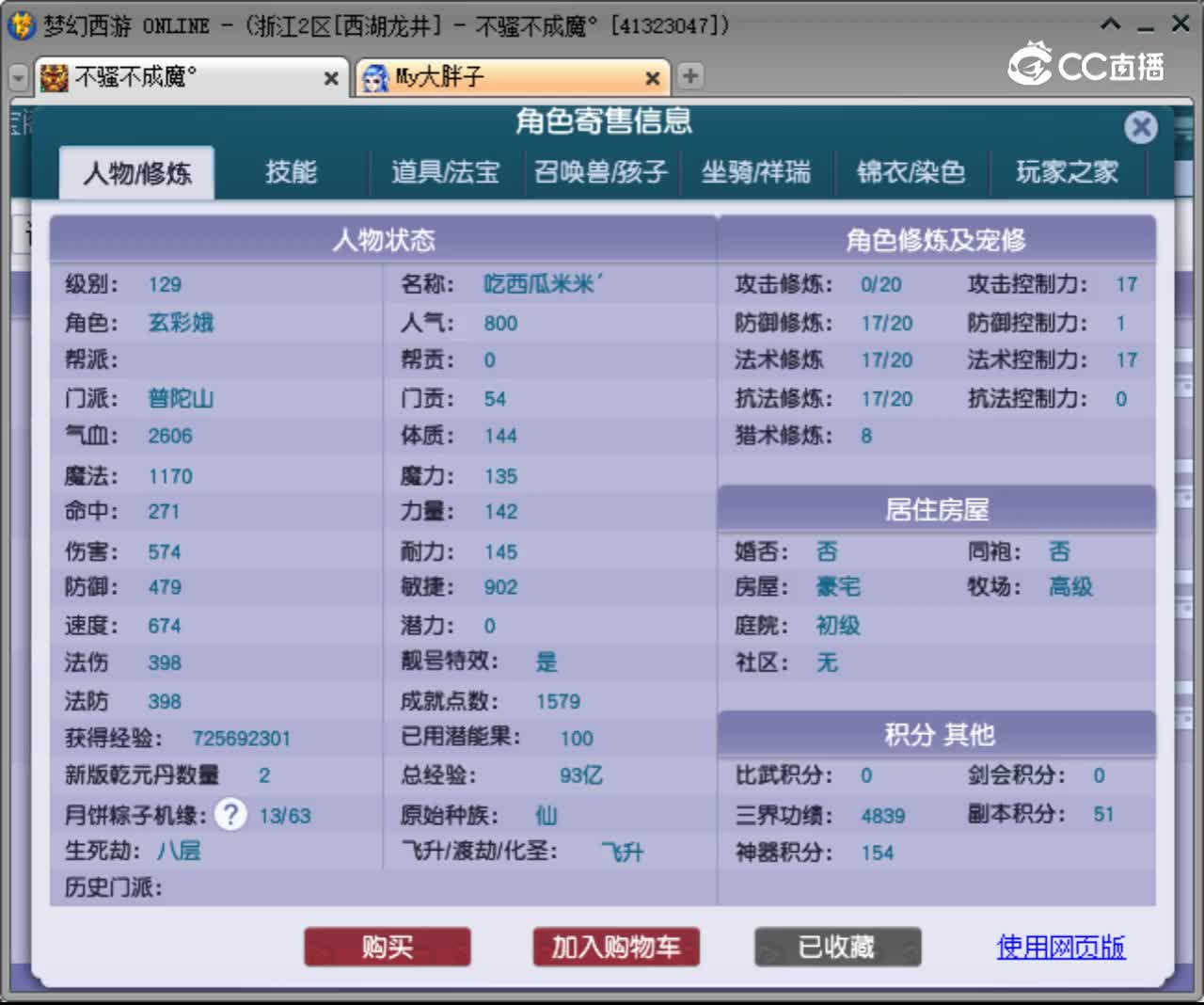Click the 购买 button
The width and height of the screenshot is (1204, 1005).
point(388,947)
